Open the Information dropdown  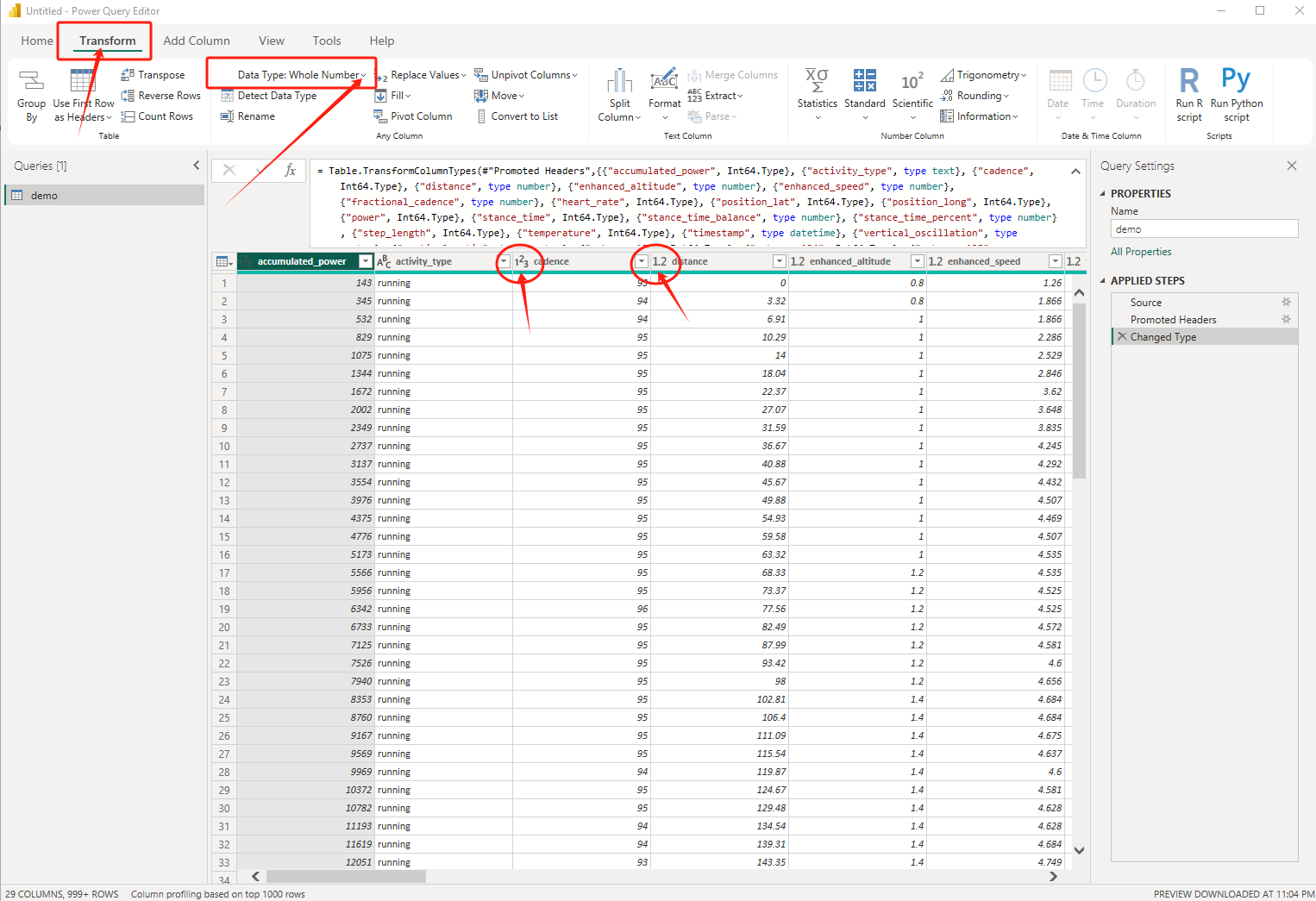(980, 116)
